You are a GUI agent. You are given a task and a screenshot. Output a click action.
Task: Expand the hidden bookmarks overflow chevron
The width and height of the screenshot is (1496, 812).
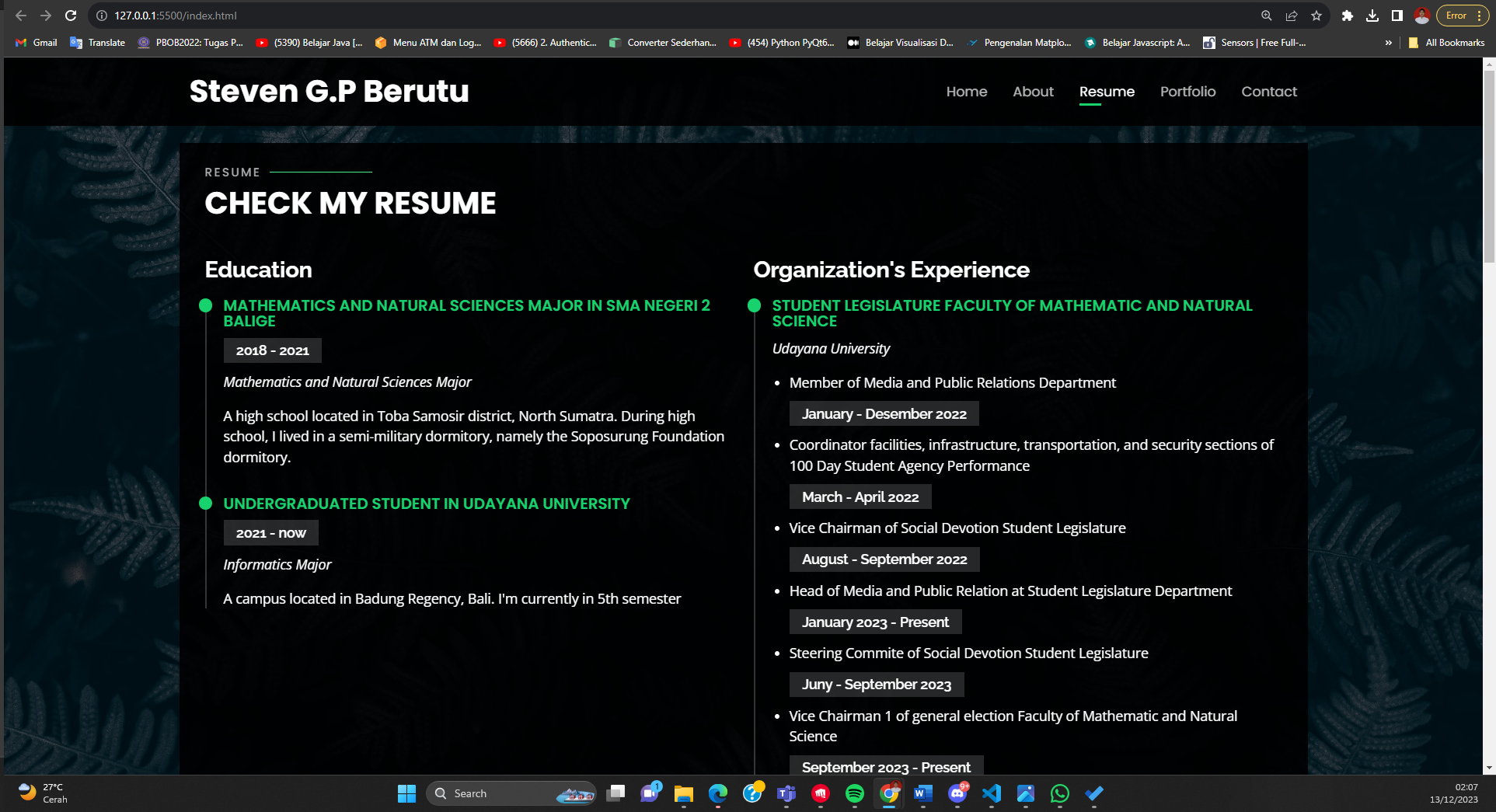[1389, 43]
